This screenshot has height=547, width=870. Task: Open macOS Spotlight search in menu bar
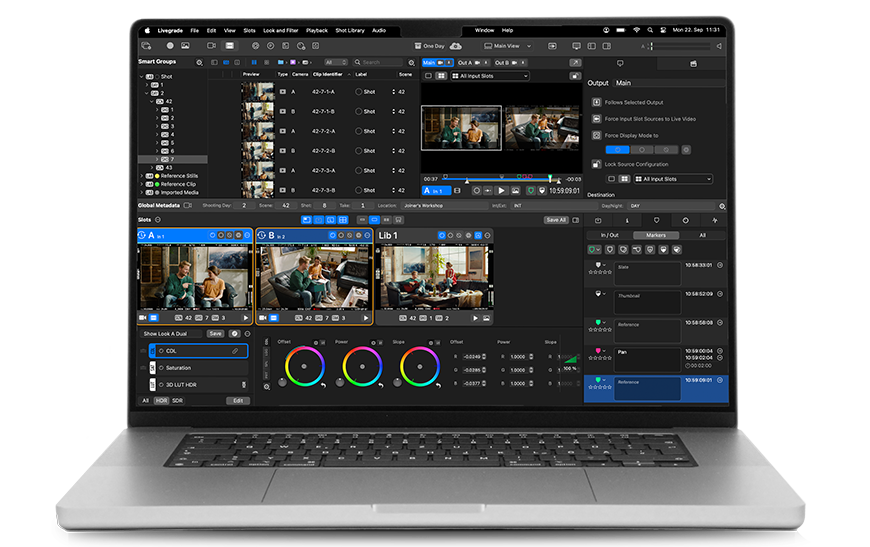point(650,30)
